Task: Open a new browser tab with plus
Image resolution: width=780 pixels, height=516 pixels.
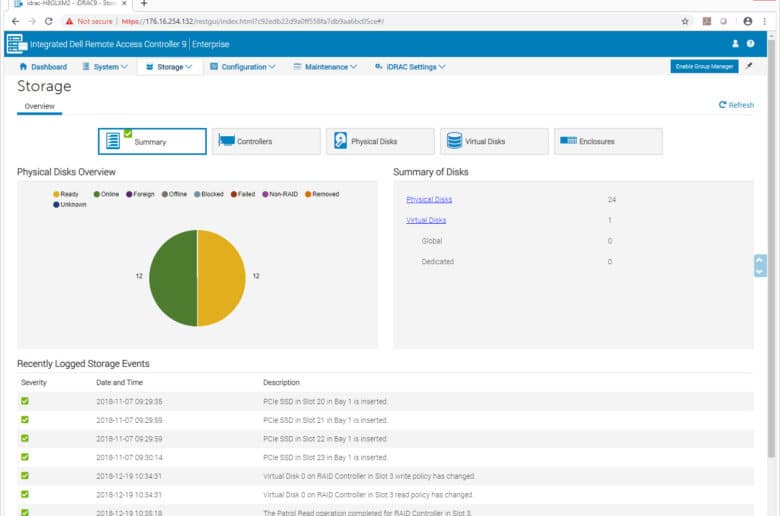Action: click(144, 3)
